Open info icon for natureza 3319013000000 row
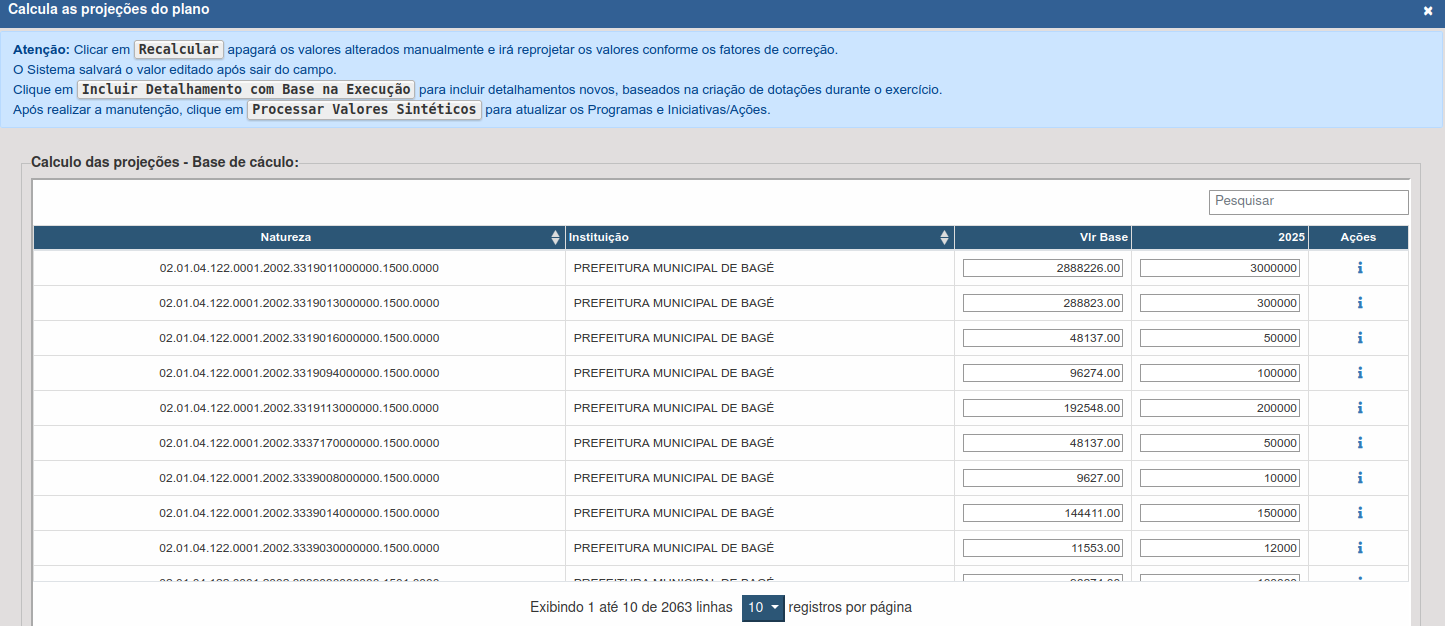 [1360, 303]
